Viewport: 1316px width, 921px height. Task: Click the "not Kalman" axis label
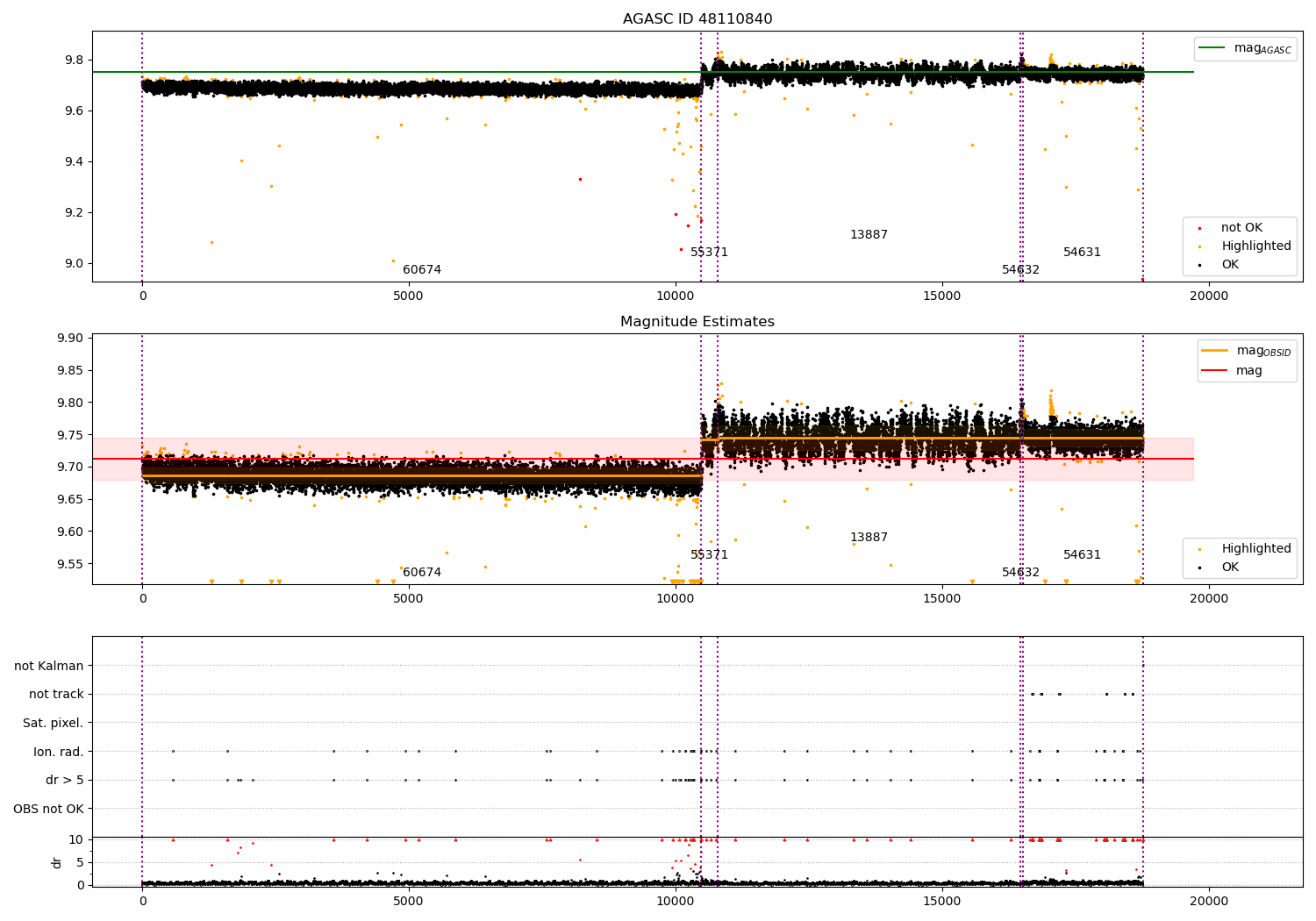49,667
